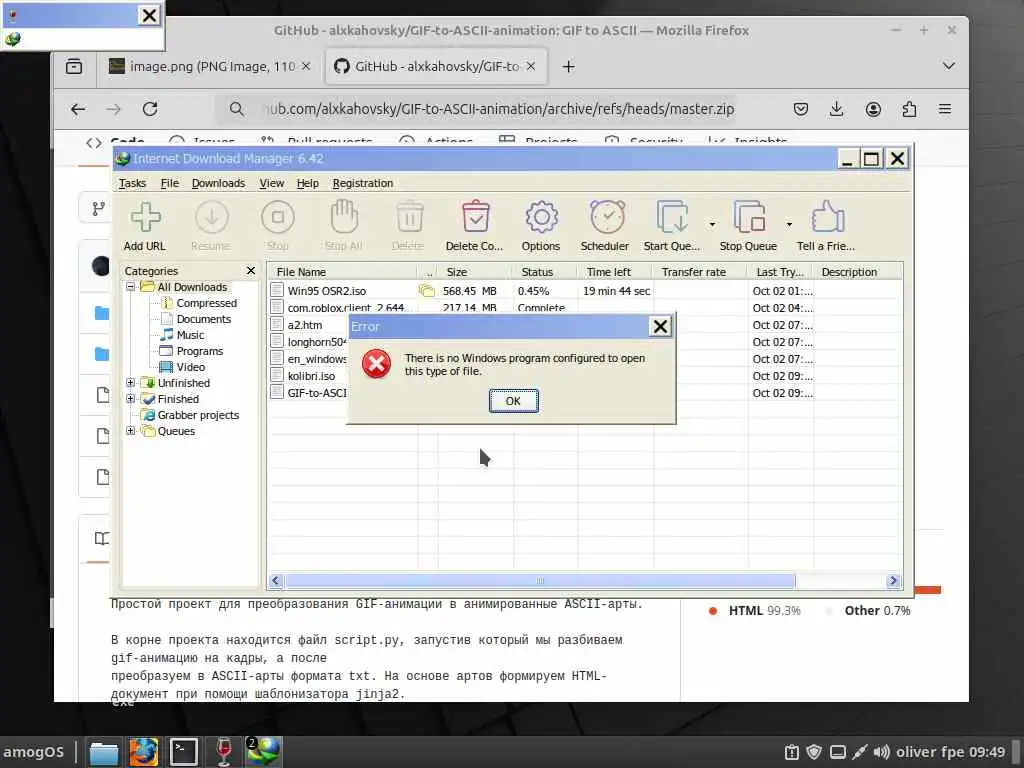Open Start Queue dropdown arrow

point(712,225)
